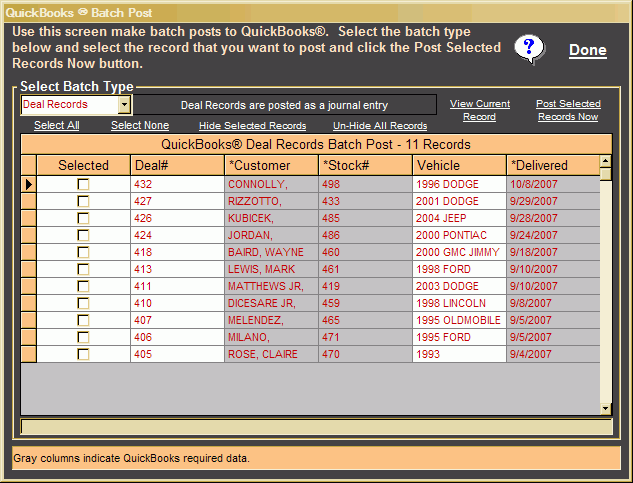Click customer cell MATTHEWS JR,
Viewport: 633px width, 483px height.
pos(271,286)
